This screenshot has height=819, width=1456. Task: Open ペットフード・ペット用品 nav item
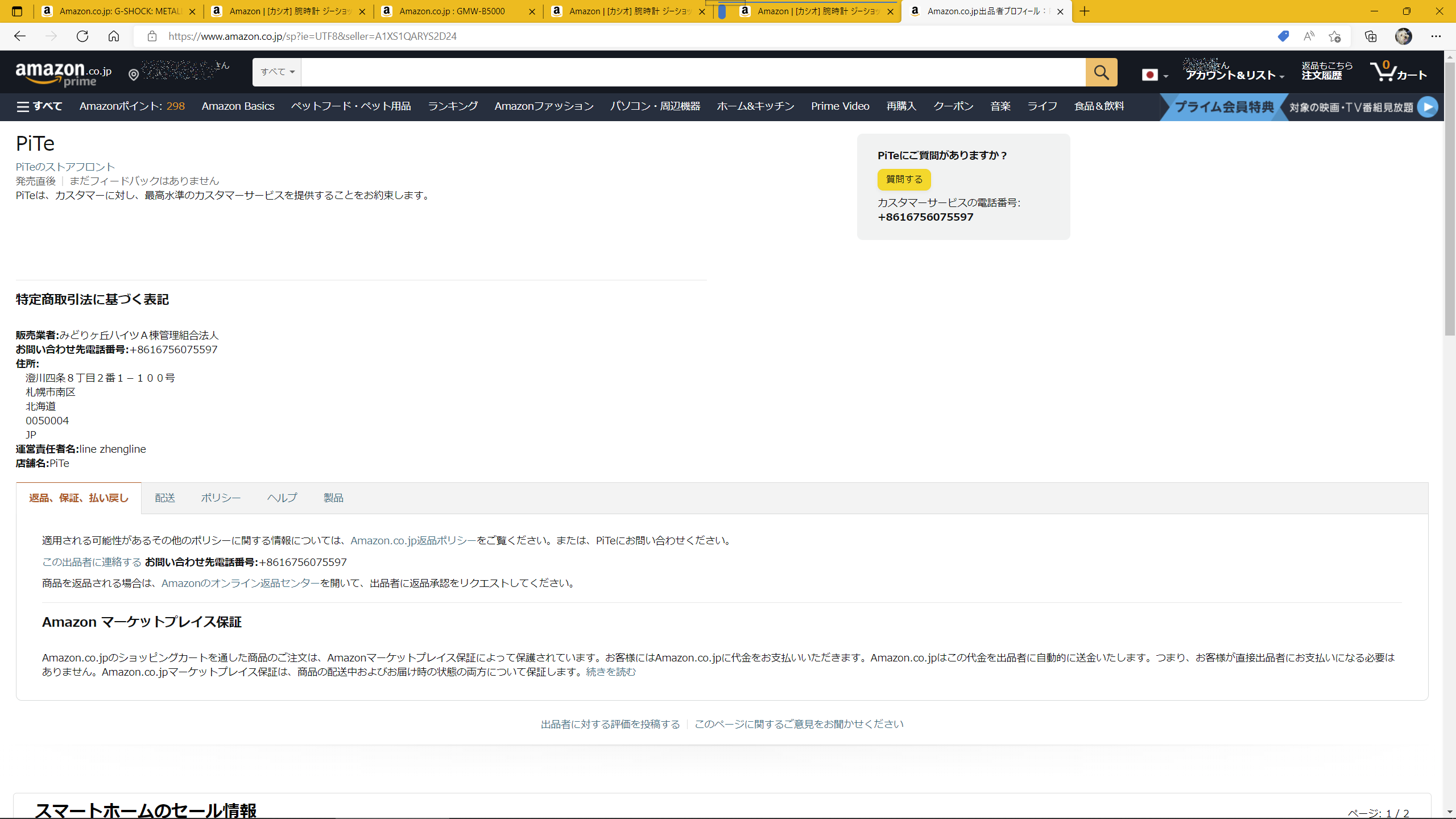pyautogui.click(x=351, y=106)
